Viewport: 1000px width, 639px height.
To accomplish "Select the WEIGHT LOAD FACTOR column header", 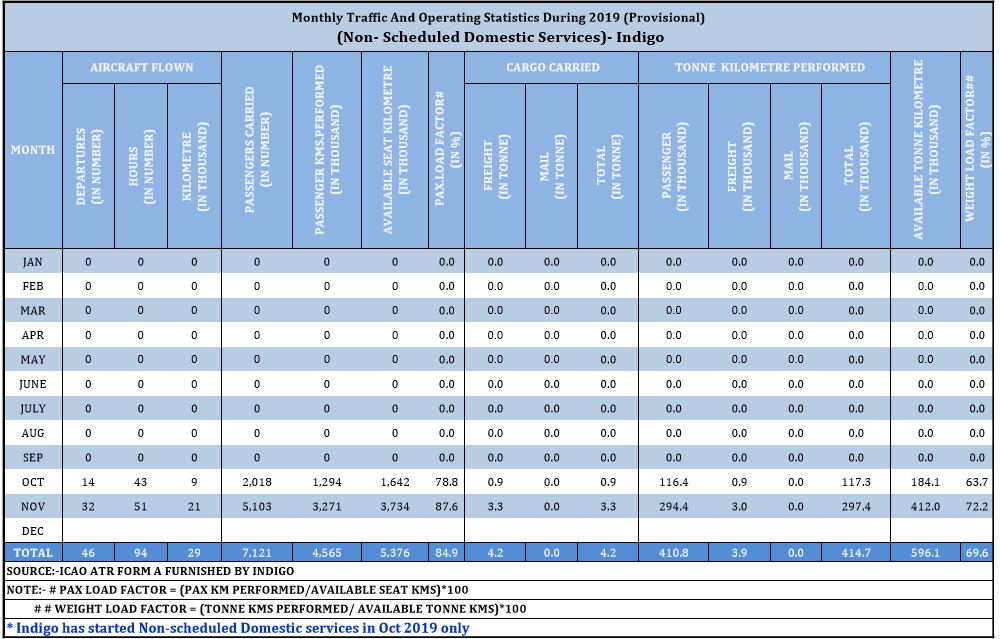I will [x=977, y=150].
